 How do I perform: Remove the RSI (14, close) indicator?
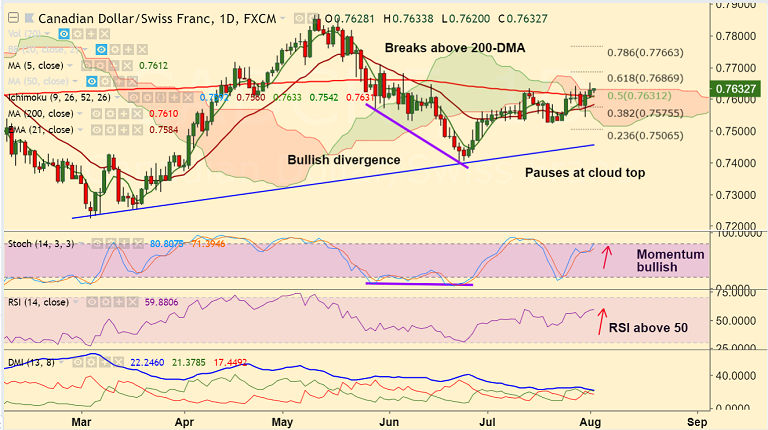click(x=132, y=302)
